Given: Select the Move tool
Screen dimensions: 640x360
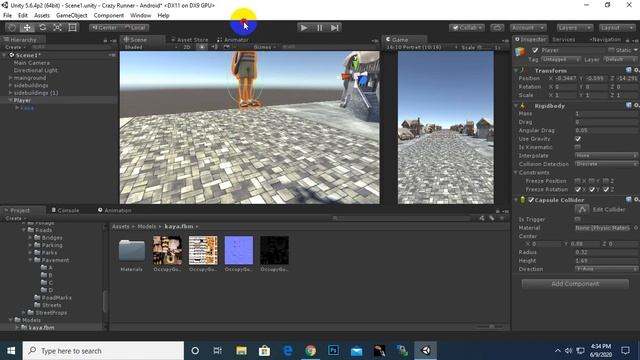Looking at the screenshot, I should tap(27, 27).
